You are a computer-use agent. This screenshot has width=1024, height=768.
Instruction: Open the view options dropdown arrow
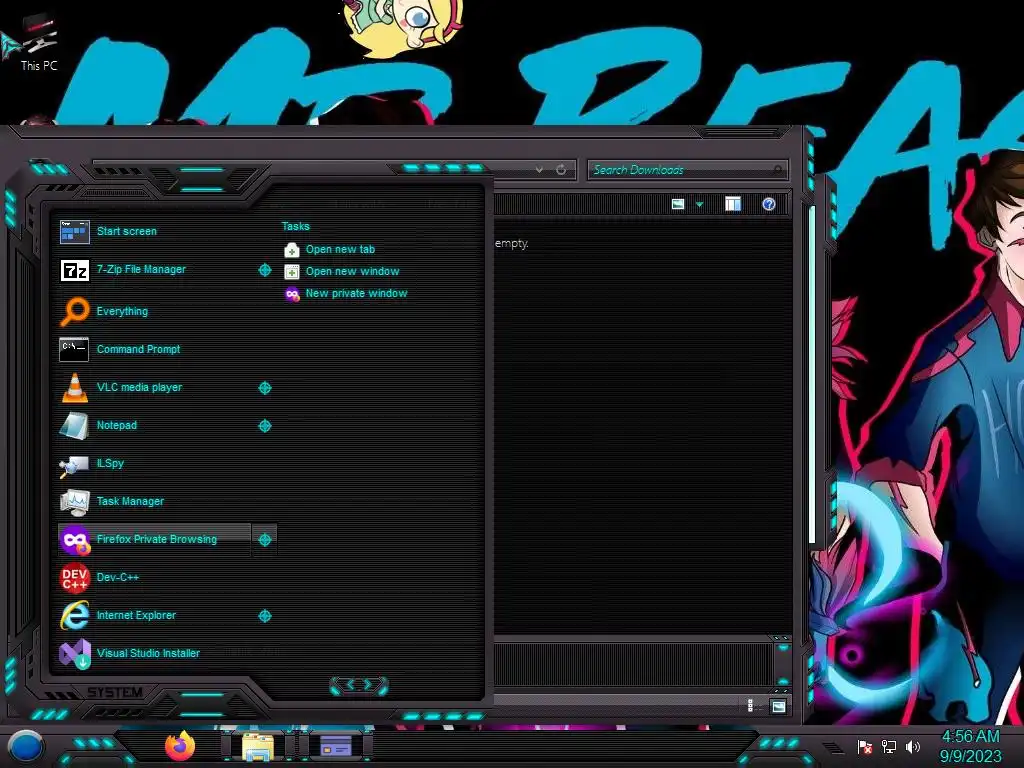(x=699, y=205)
